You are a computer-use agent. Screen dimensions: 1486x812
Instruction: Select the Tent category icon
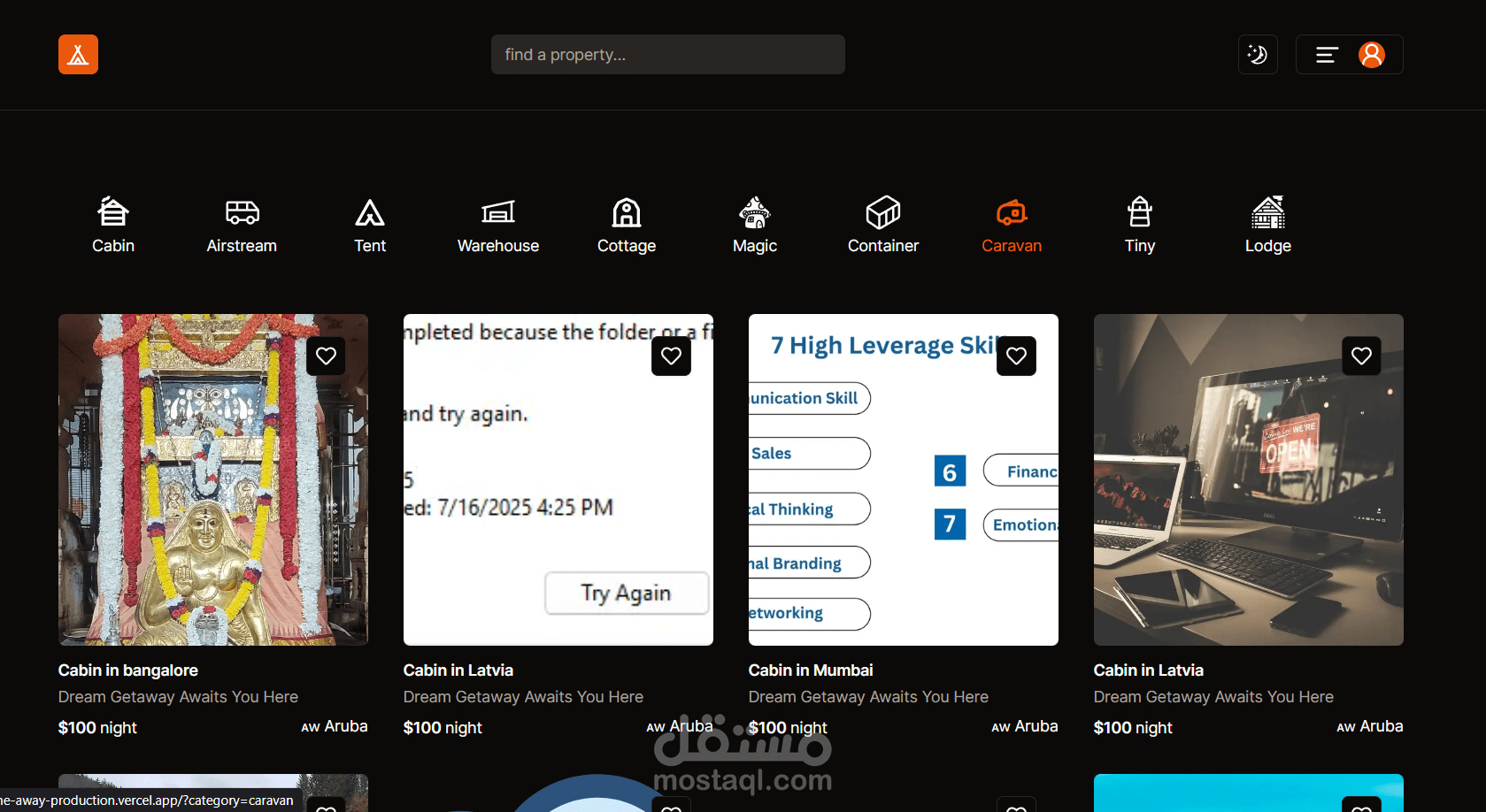(370, 212)
